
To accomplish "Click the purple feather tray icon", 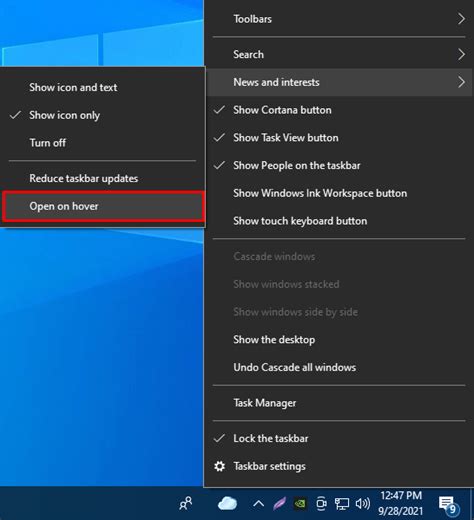I will point(279,504).
